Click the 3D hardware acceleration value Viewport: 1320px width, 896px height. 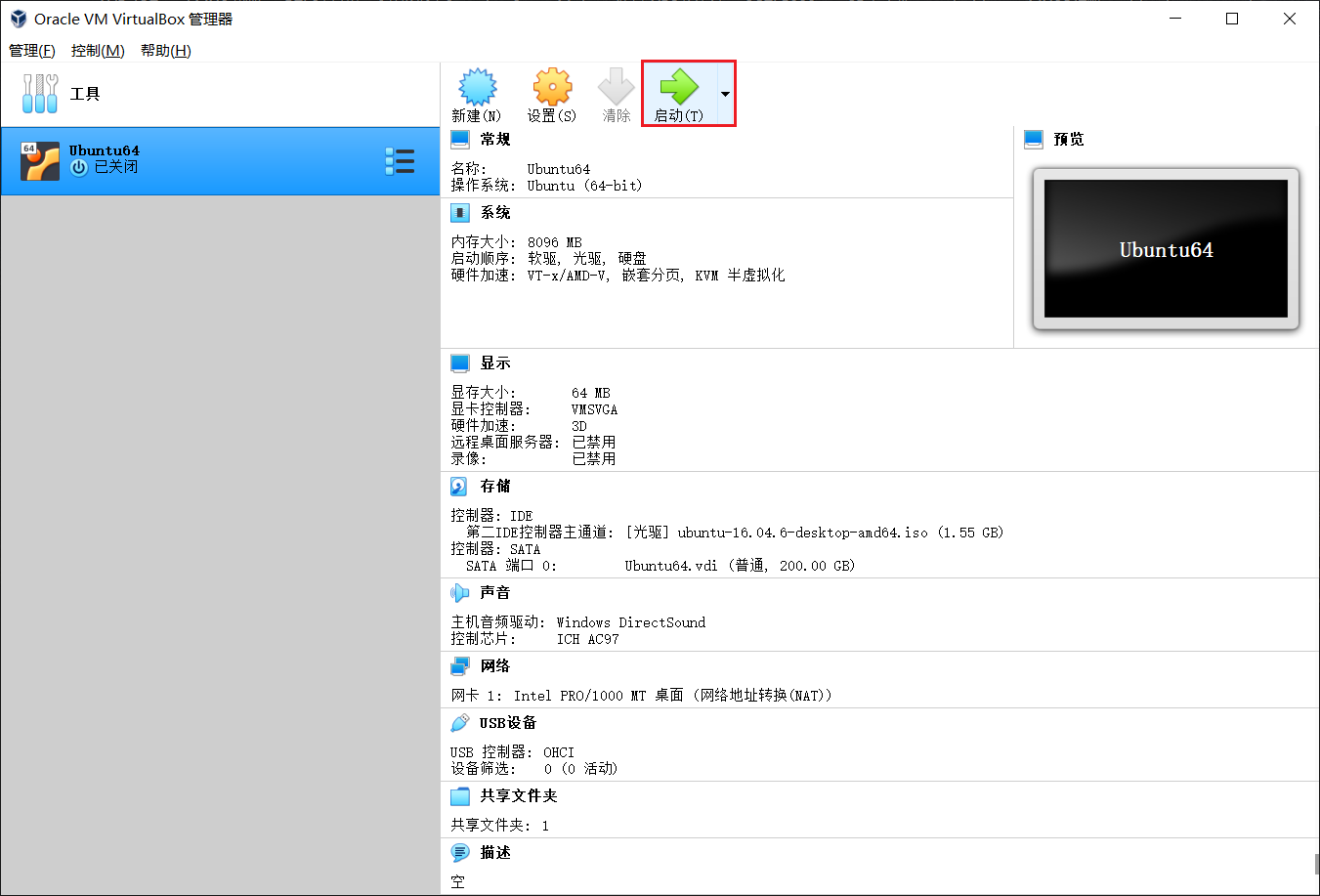579,426
